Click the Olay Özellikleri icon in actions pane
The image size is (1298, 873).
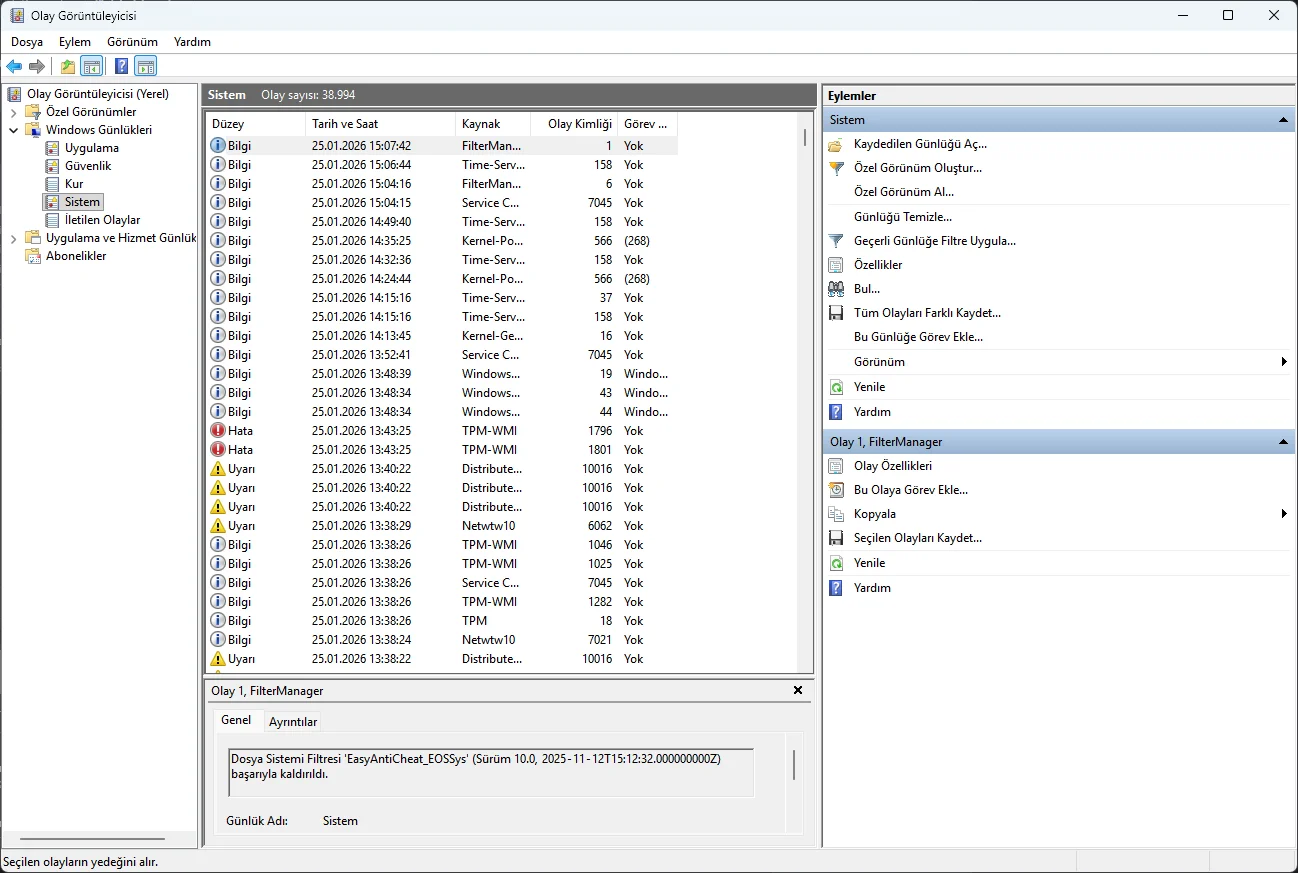click(836, 466)
